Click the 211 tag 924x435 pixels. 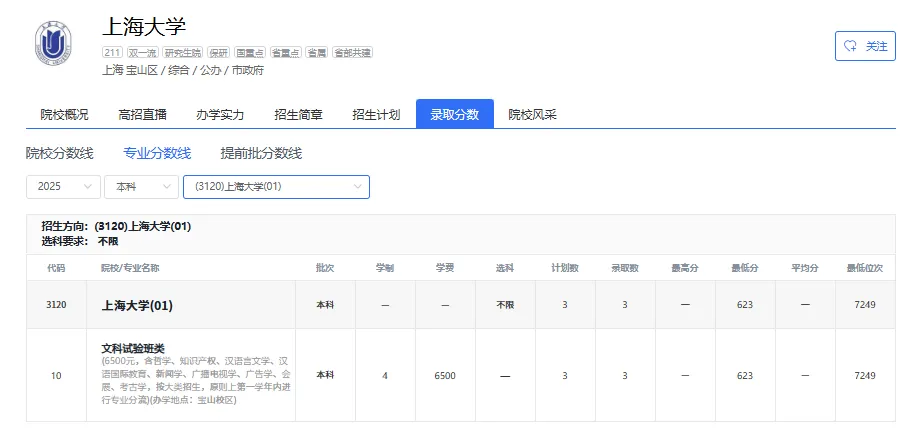coord(112,52)
